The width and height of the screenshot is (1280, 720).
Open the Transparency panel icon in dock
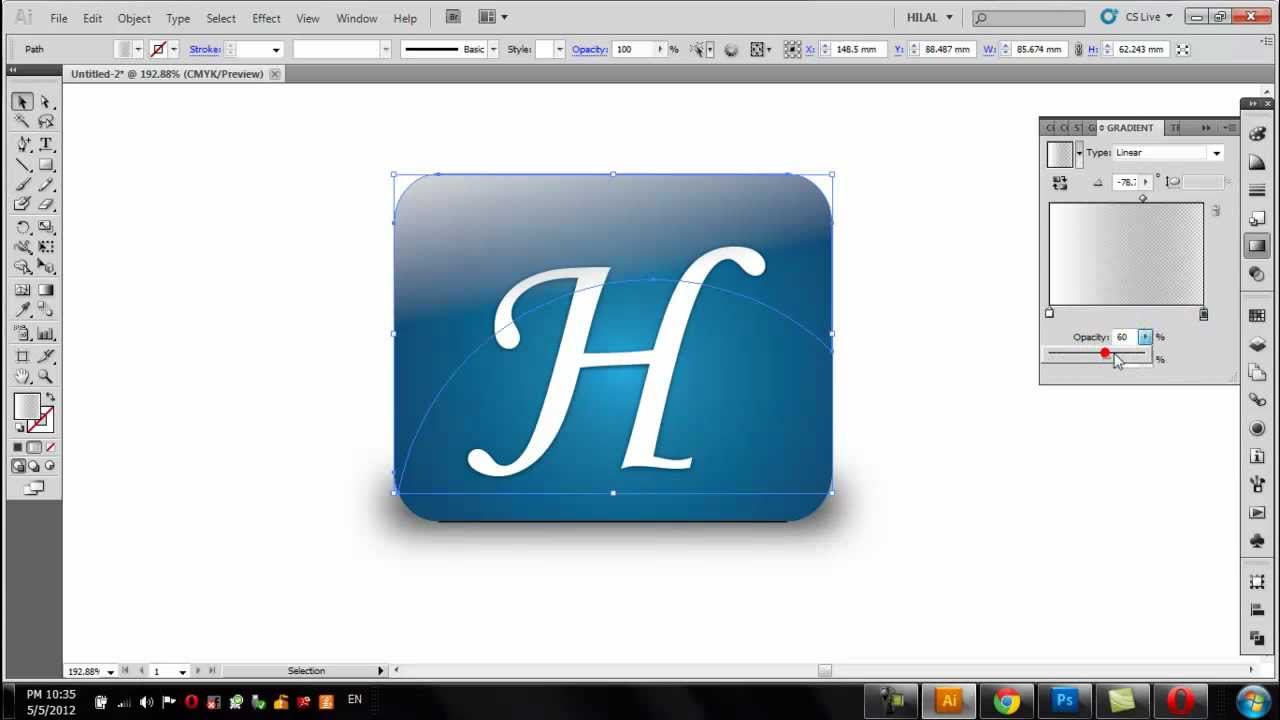pos(1257,274)
